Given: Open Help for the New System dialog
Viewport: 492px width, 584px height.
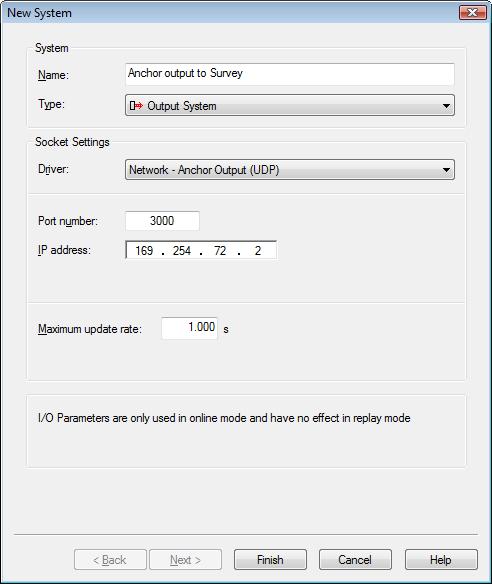Looking at the screenshot, I should tap(441, 559).
